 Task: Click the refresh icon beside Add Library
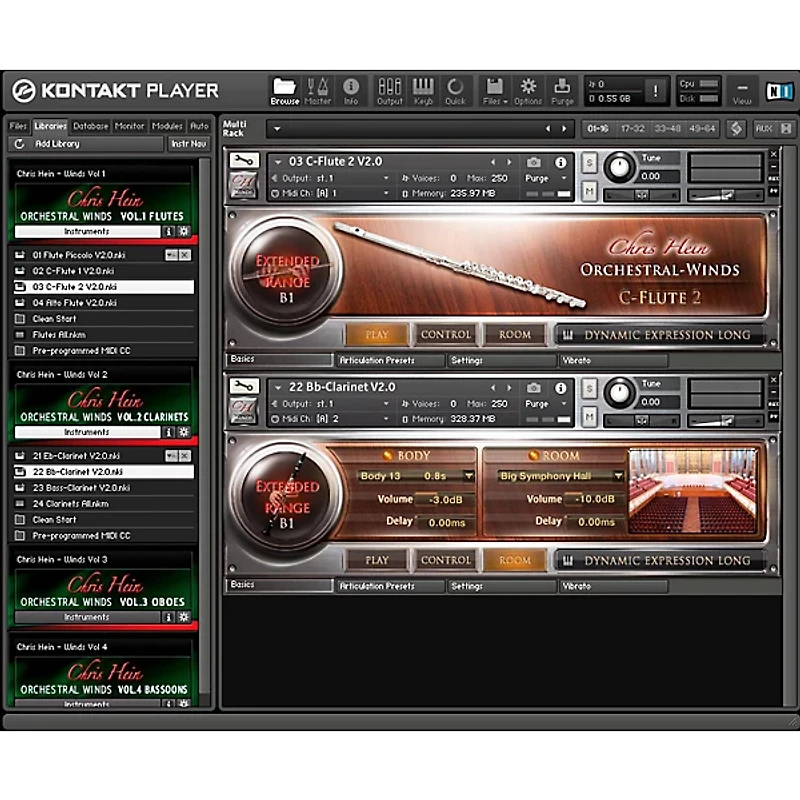click(x=19, y=144)
